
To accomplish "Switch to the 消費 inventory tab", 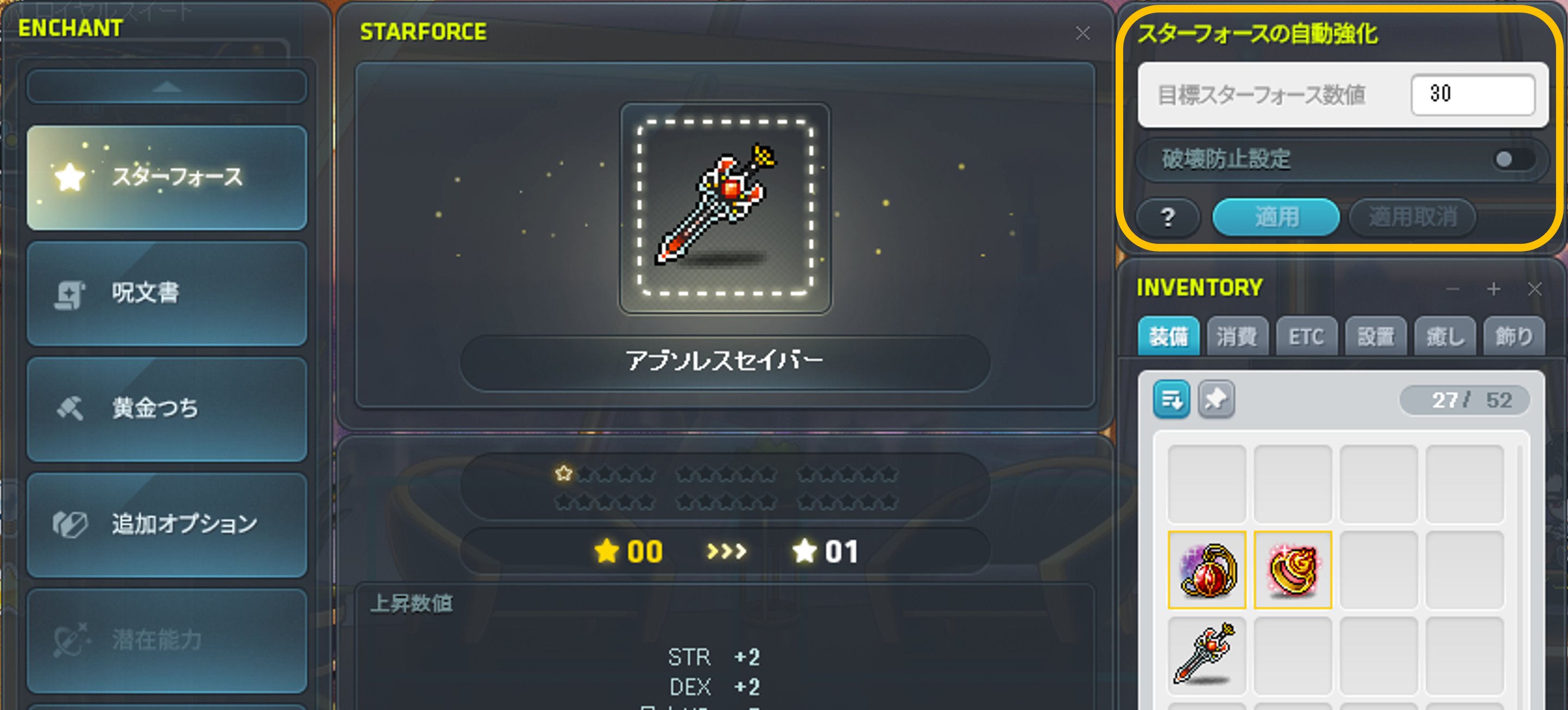I will [x=1237, y=336].
